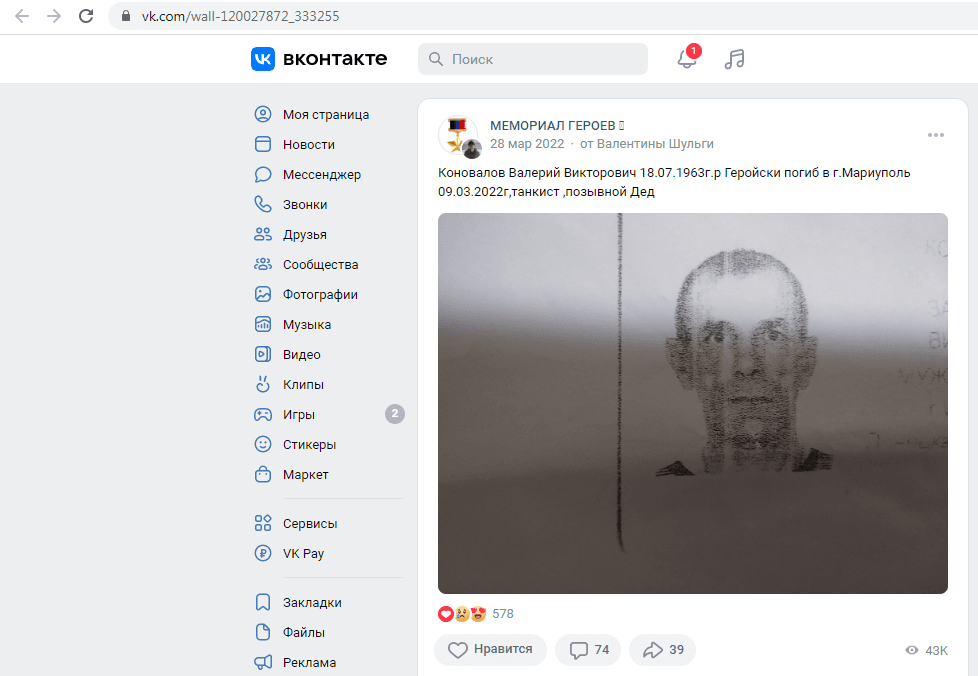This screenshot has height=676, width=978.
Task: Click the Музыка sidebar icon
Action: coord(263,324)
